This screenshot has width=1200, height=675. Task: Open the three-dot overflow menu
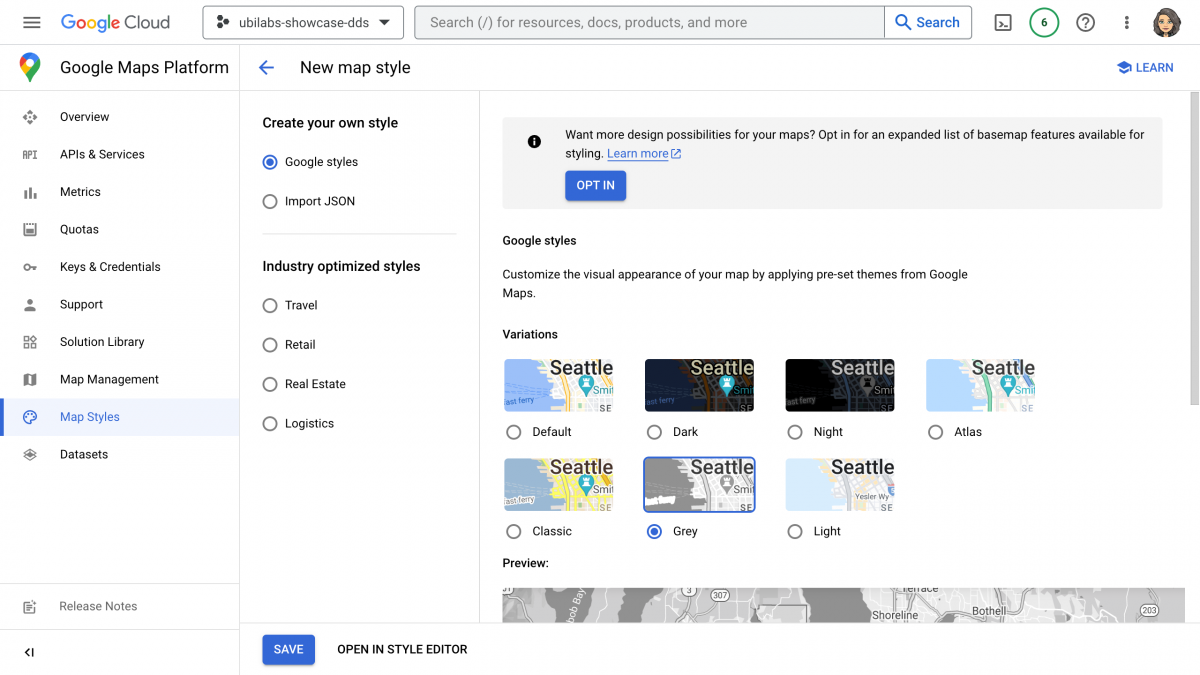1127,22
